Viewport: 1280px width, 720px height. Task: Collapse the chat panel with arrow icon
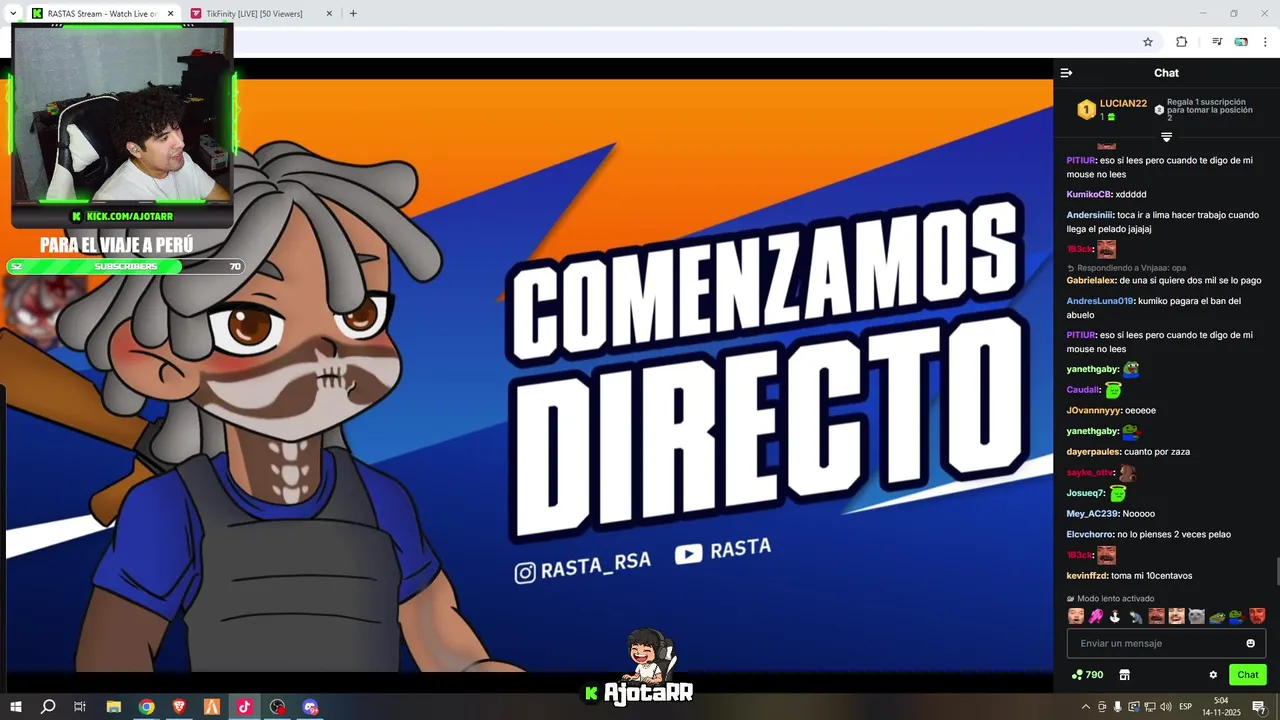pyautogui.click(x=1066, y=73)
